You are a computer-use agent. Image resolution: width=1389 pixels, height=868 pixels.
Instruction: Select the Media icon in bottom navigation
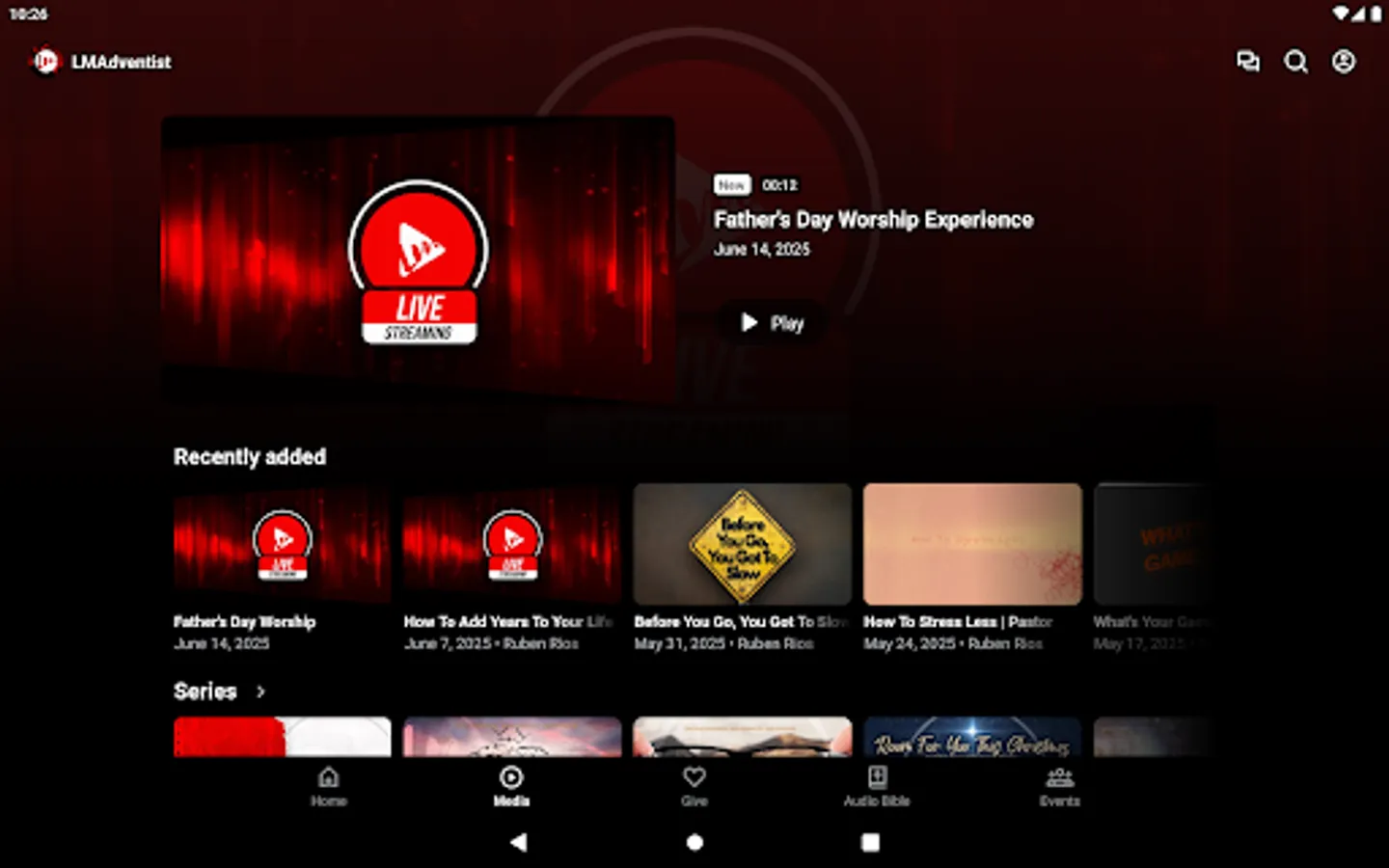pyautogui.click(x=511, y=778)
